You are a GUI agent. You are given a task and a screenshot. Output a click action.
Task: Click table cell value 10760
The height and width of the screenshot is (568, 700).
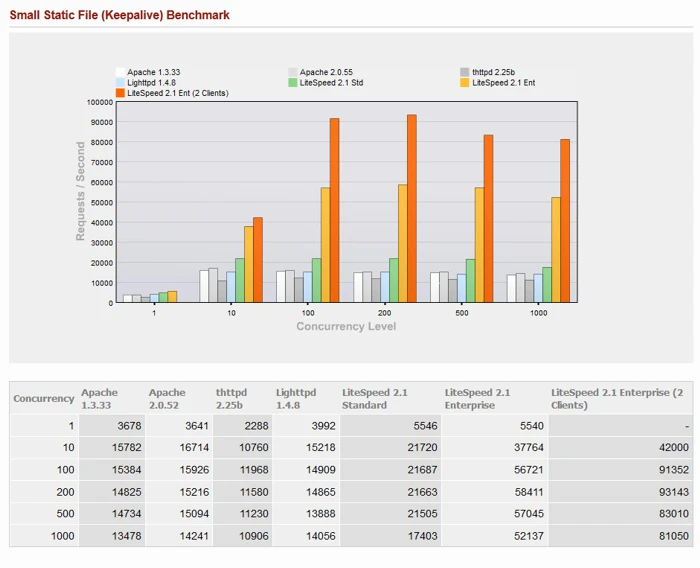[254, 447]
